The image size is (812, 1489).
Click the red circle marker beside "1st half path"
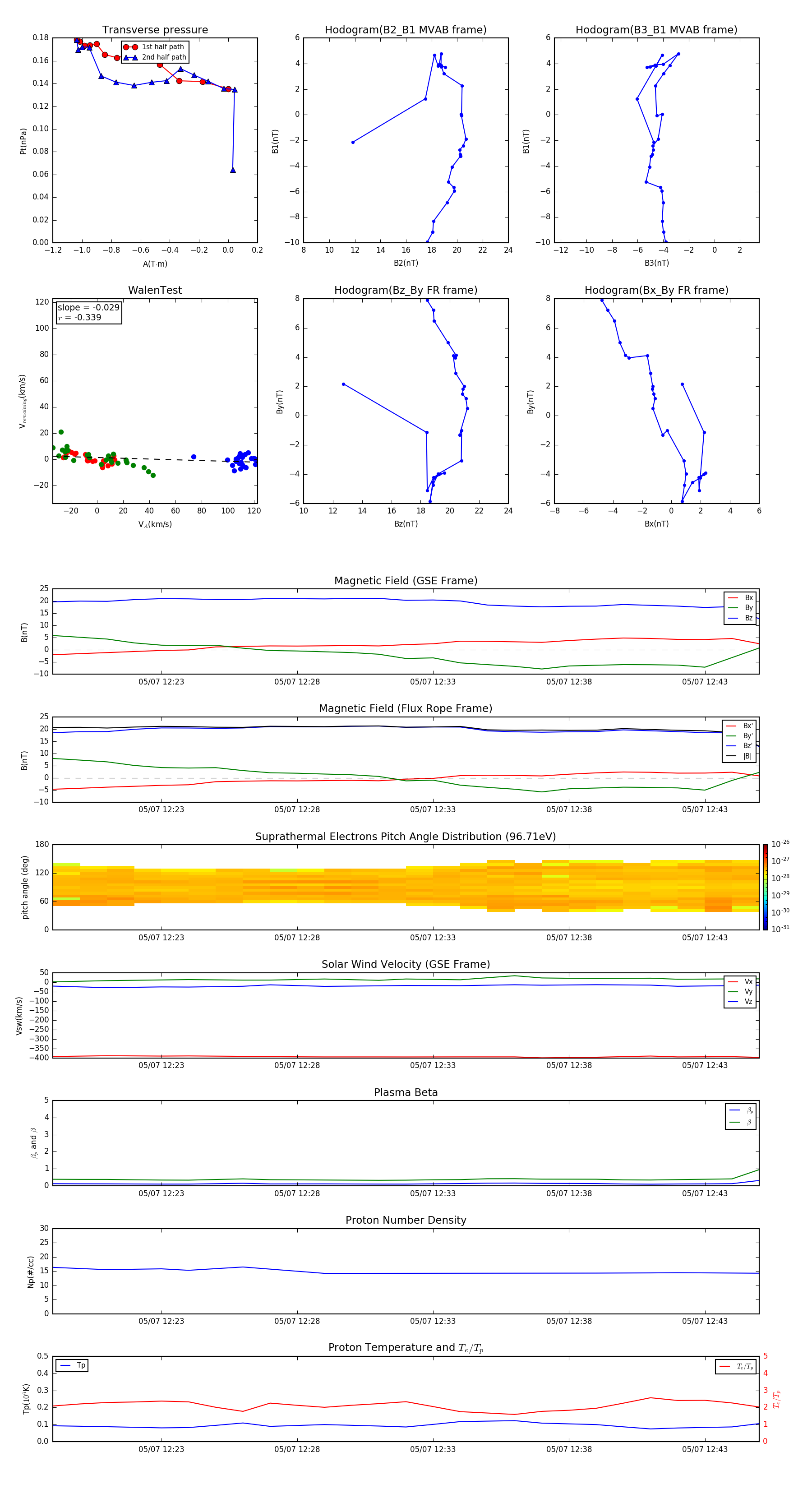click(130, 47)
